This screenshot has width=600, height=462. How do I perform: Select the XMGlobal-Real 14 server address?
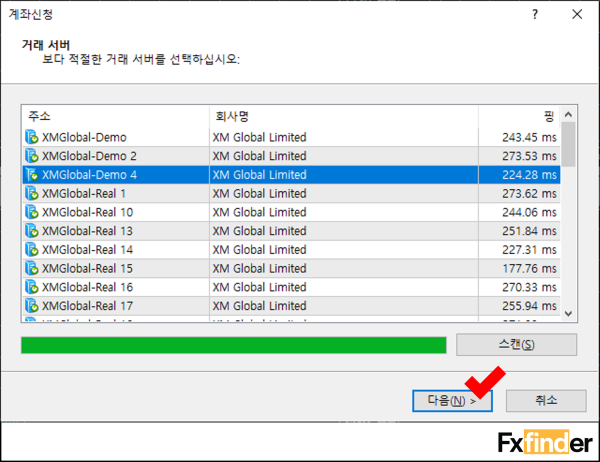(x=87, y=250)
